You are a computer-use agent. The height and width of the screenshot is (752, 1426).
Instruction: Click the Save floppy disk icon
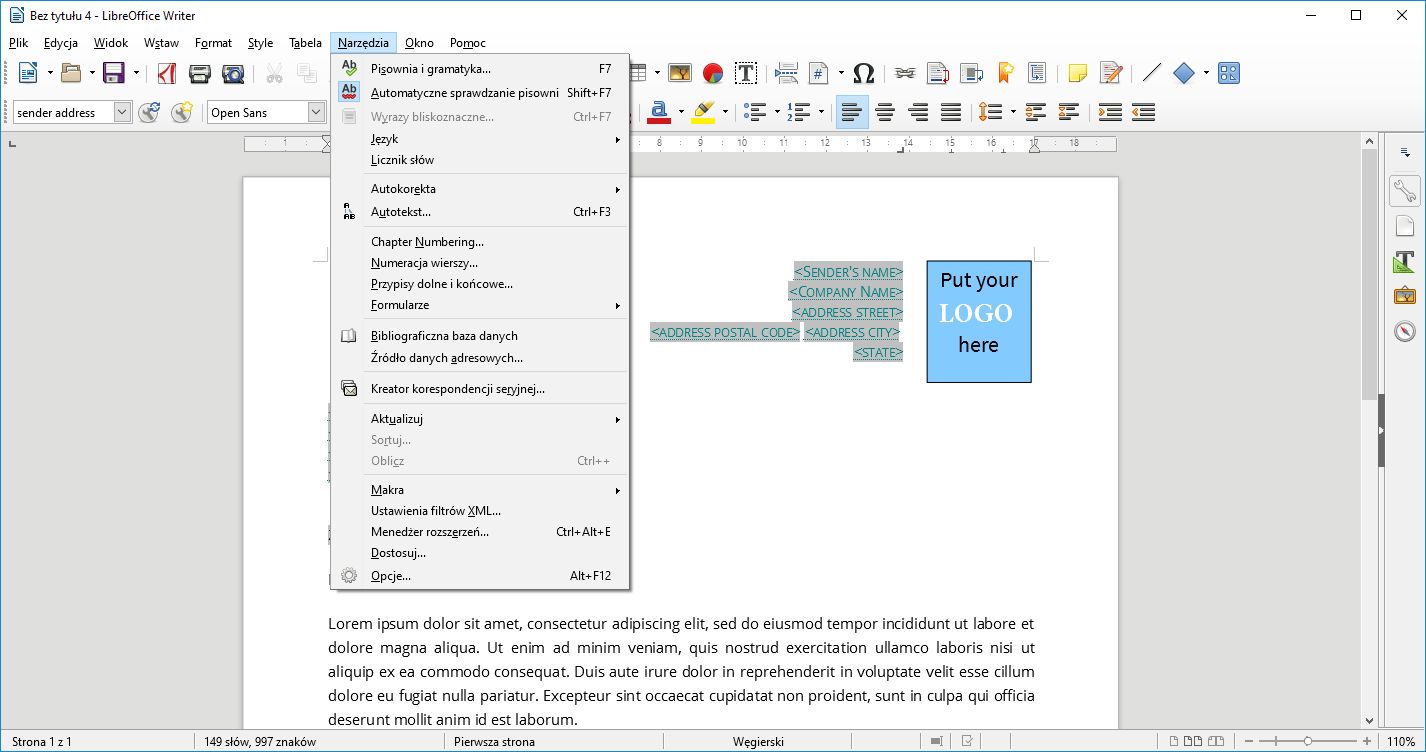(x=113, y=73)
